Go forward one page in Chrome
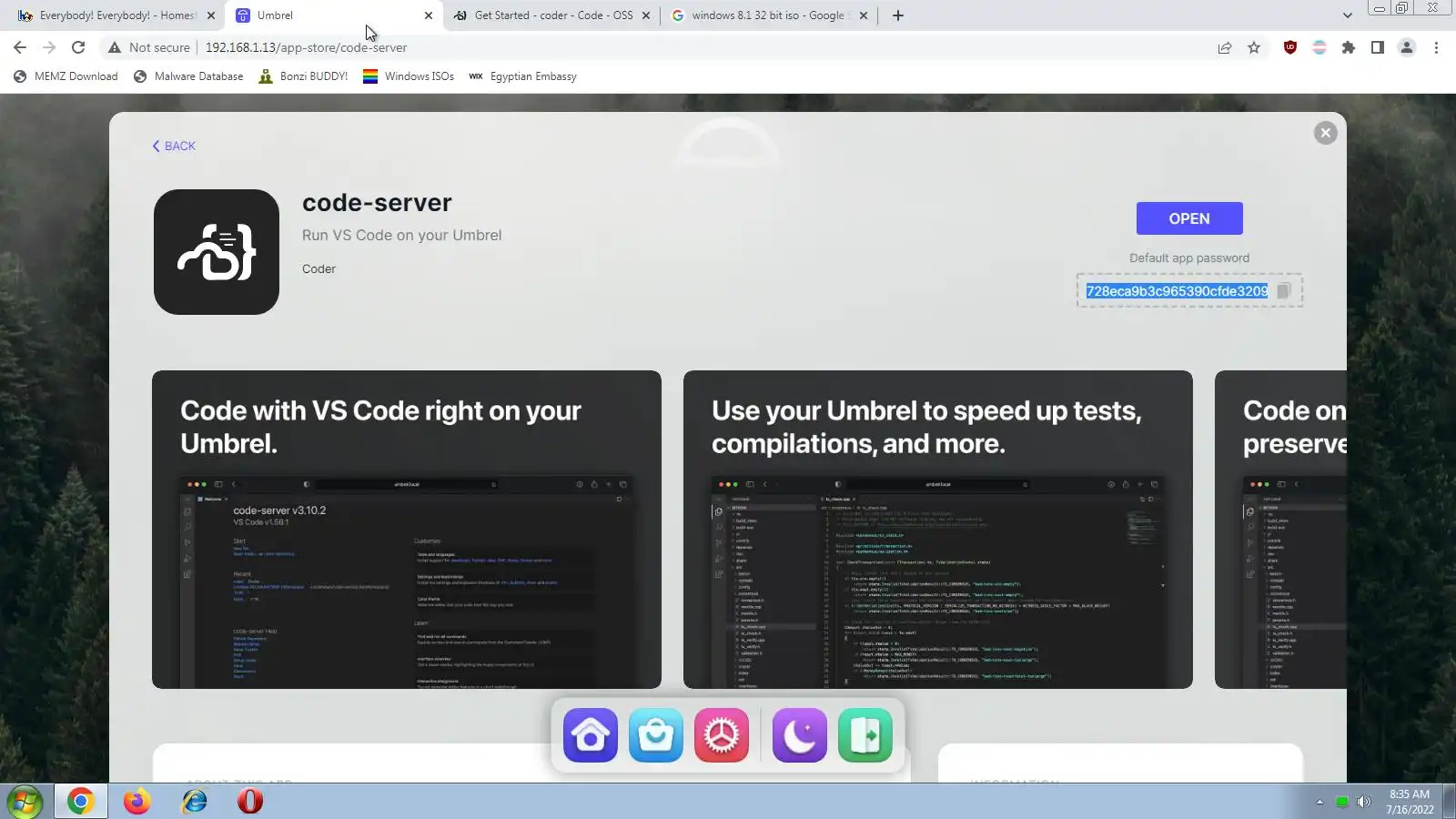The height and width of the screenshot is (819, 1456). coord(49,47)
